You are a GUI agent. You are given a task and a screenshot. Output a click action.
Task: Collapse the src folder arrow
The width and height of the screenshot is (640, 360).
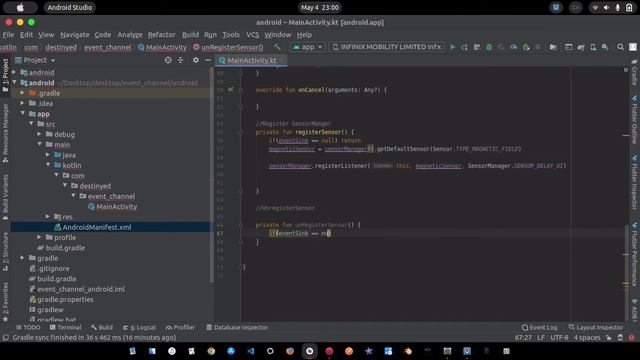(x=31, y=124)
